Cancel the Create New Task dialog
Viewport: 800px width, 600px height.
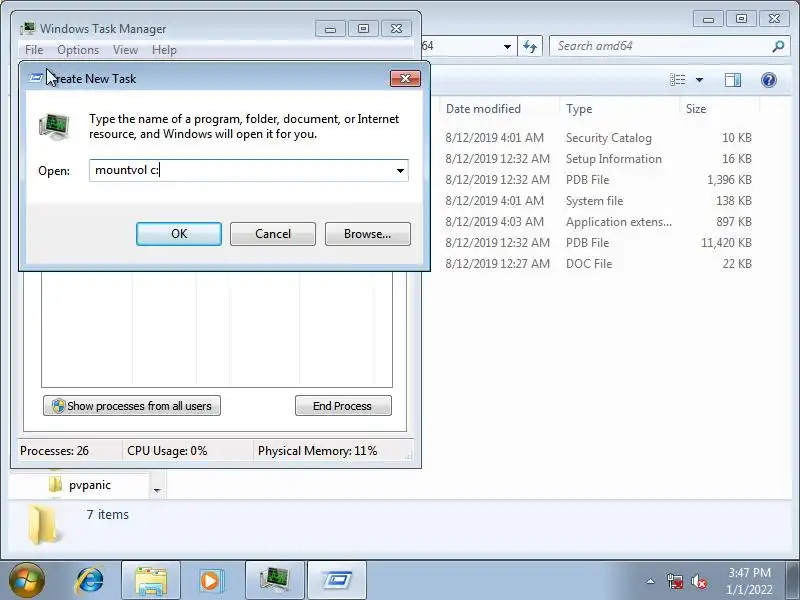point(272,234)
